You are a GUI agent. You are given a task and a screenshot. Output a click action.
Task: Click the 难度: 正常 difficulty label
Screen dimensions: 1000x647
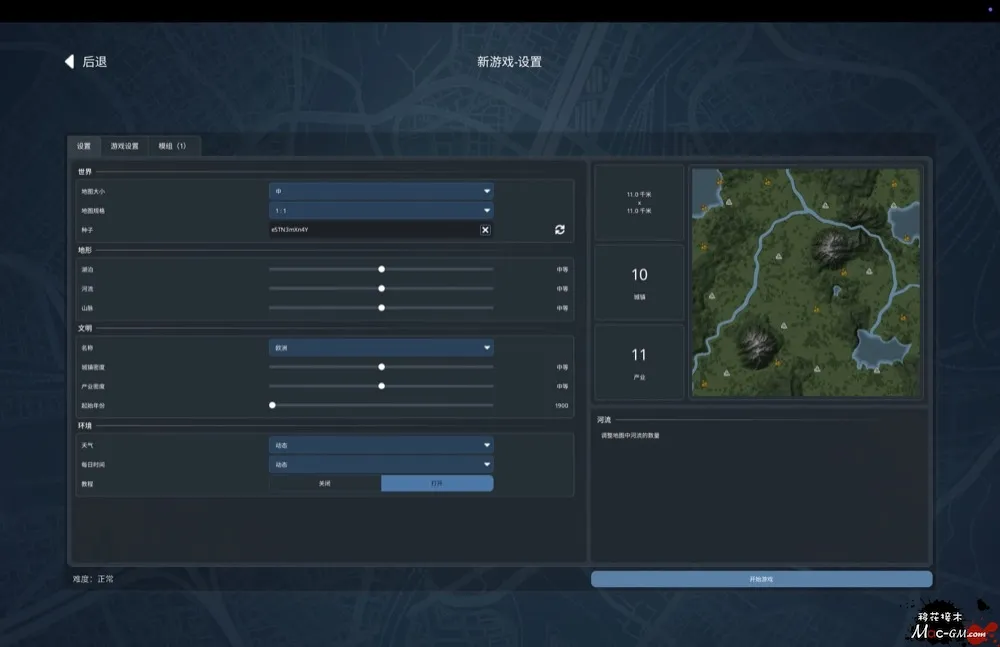click(x=93, y=579)
